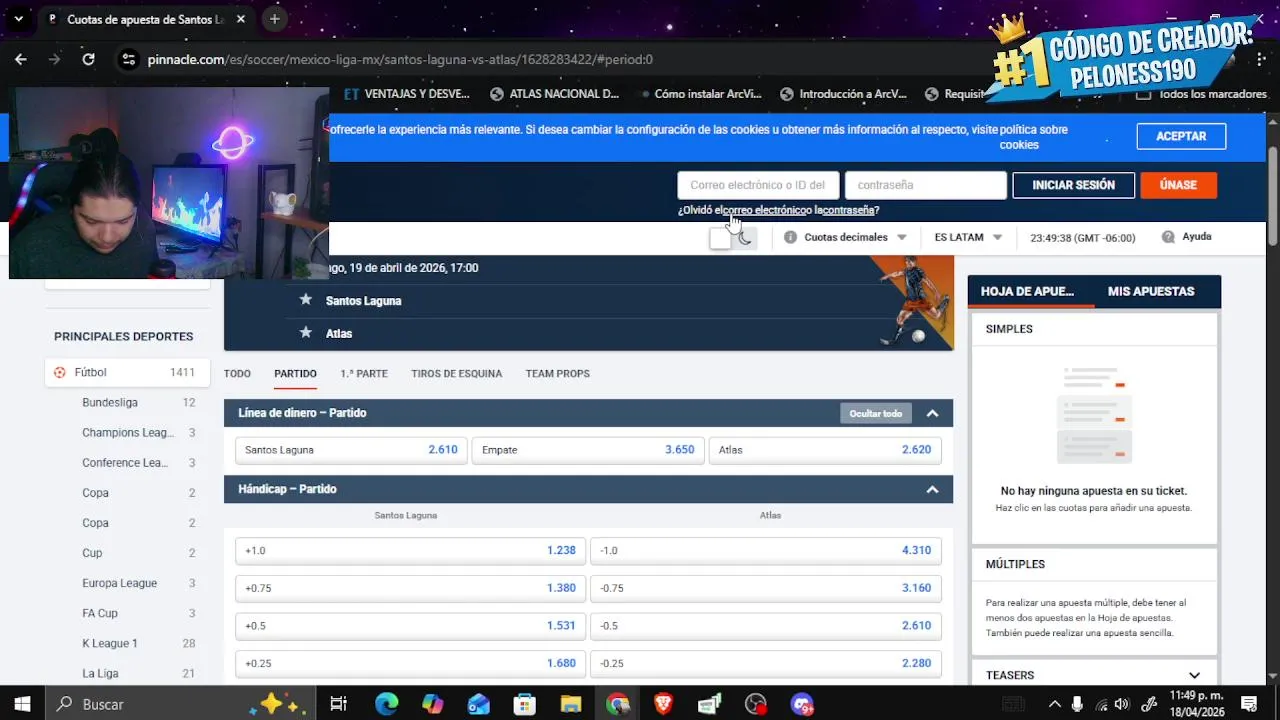Open Brave browser from taskbar
The image size is (1280, 720).
tap(663, 704)
